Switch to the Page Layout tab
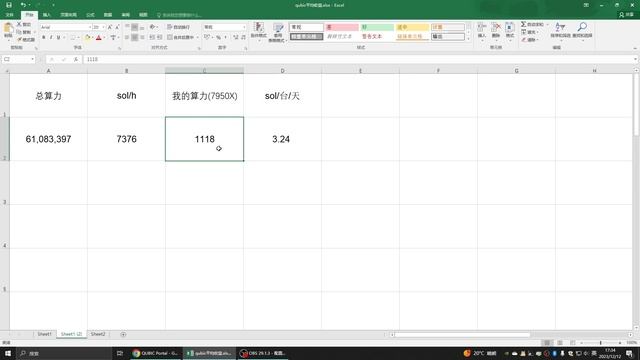Viewport: 640px width, 360px height. click(x=69, y=15)
